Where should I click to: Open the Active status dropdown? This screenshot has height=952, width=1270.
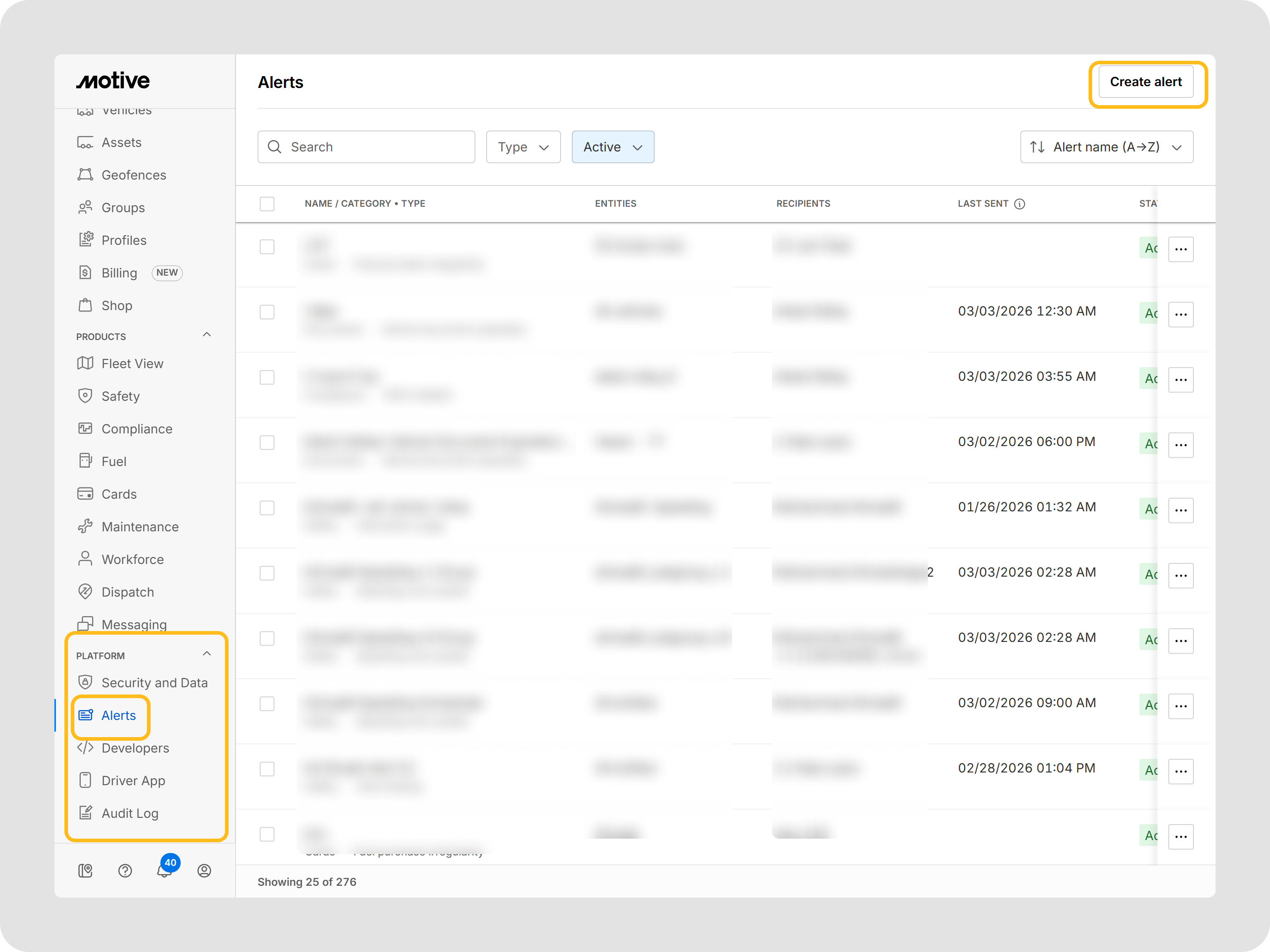coord(613,147)
